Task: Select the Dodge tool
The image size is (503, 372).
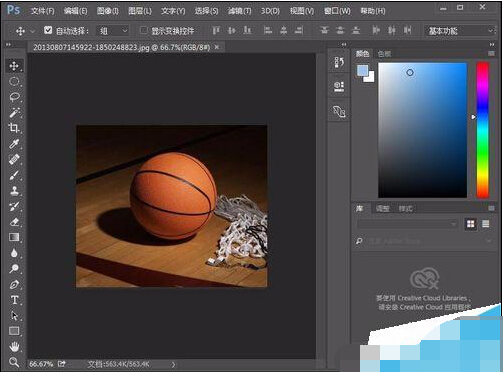Action: point(14,269)
